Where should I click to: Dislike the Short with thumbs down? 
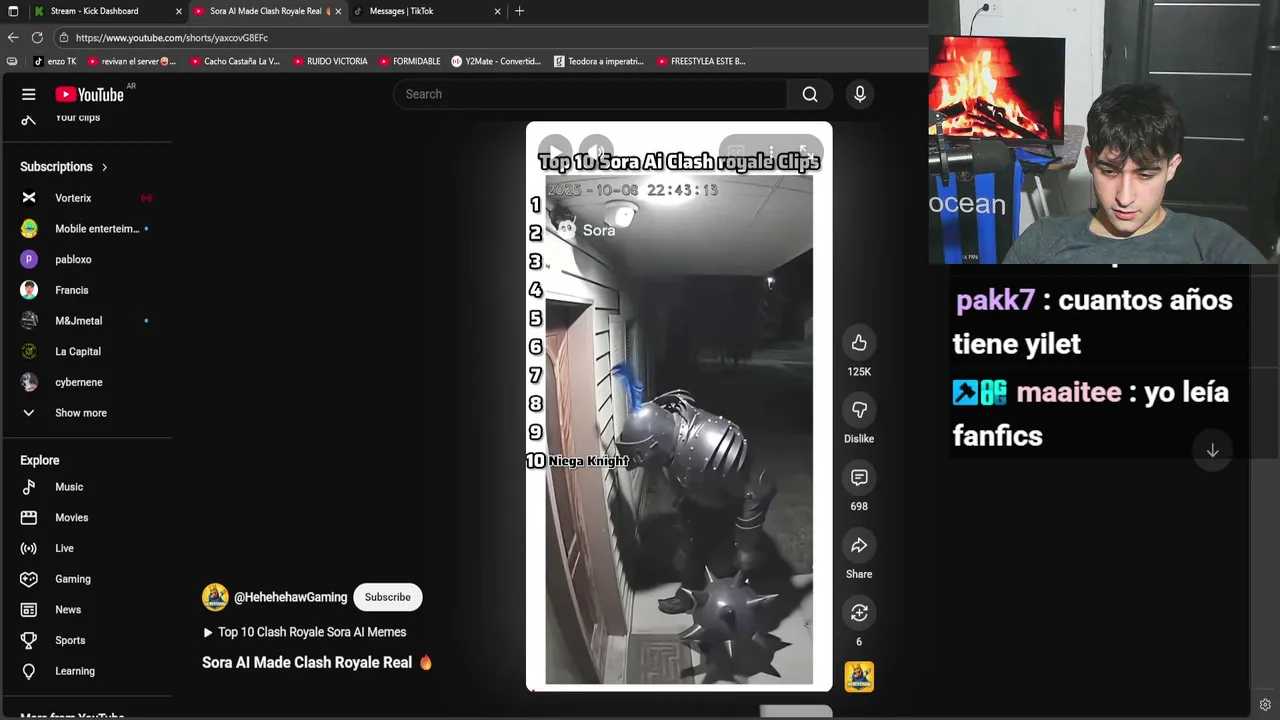(859, 410)
